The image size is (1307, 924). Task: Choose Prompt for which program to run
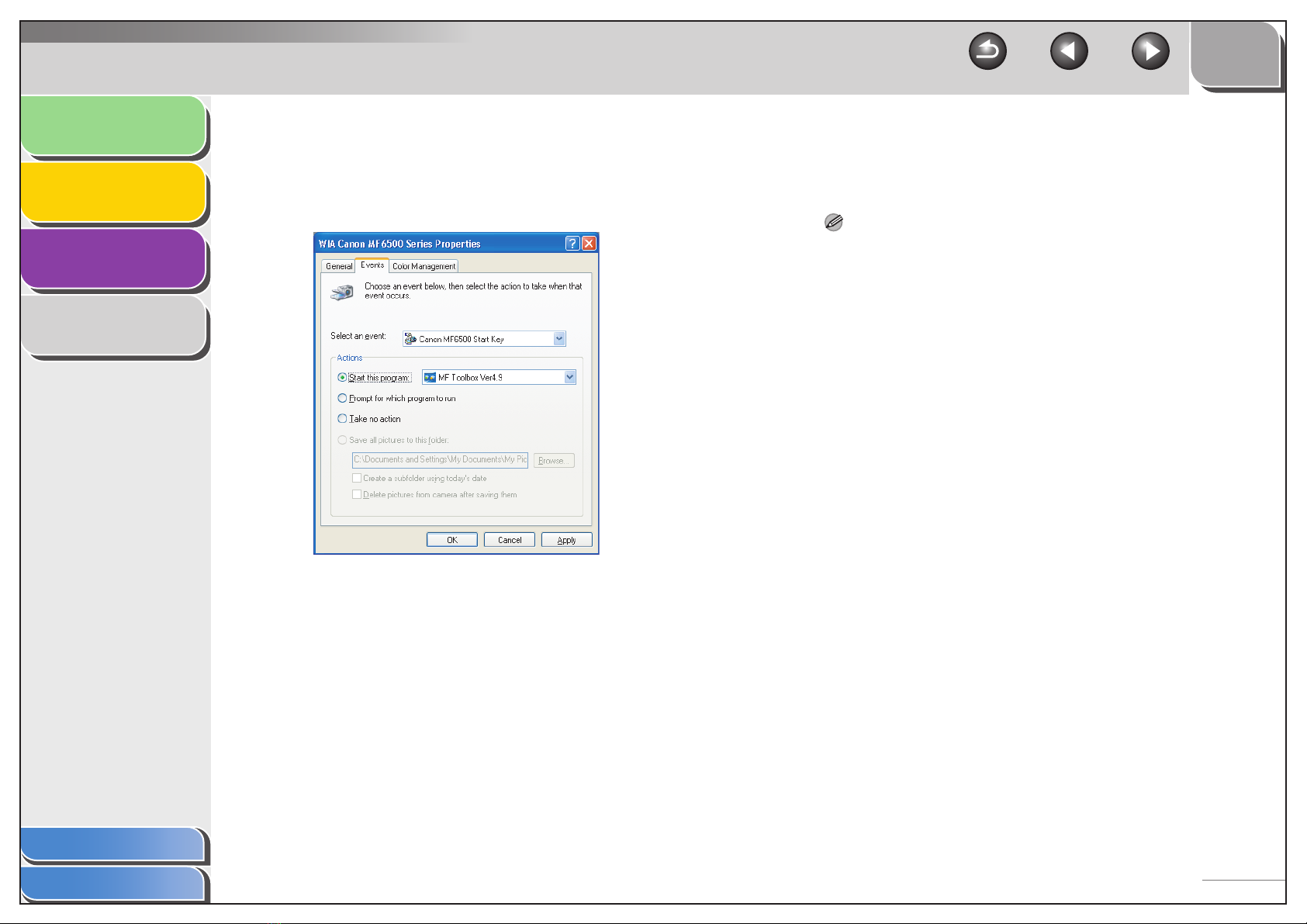pyautogui.click(x=342, y=398)
